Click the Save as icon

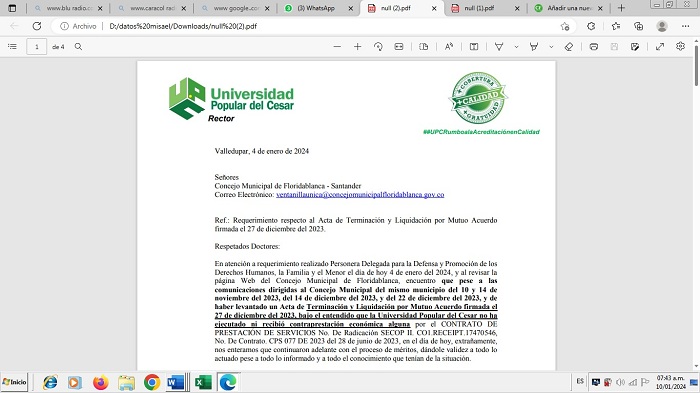click(635, 46)
